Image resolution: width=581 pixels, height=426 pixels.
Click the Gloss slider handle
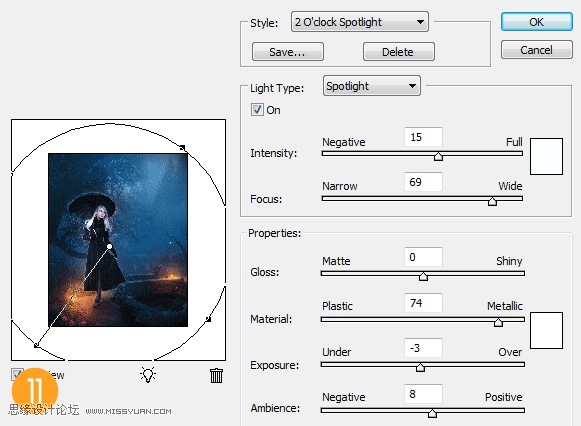(x=423, y=276)
